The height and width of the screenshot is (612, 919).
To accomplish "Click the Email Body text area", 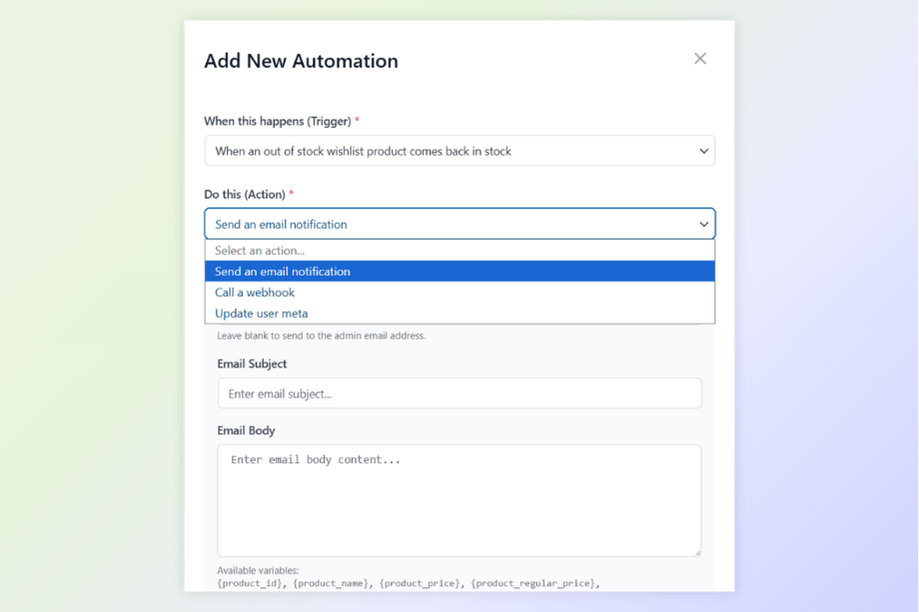I will [x=460, y=498].
